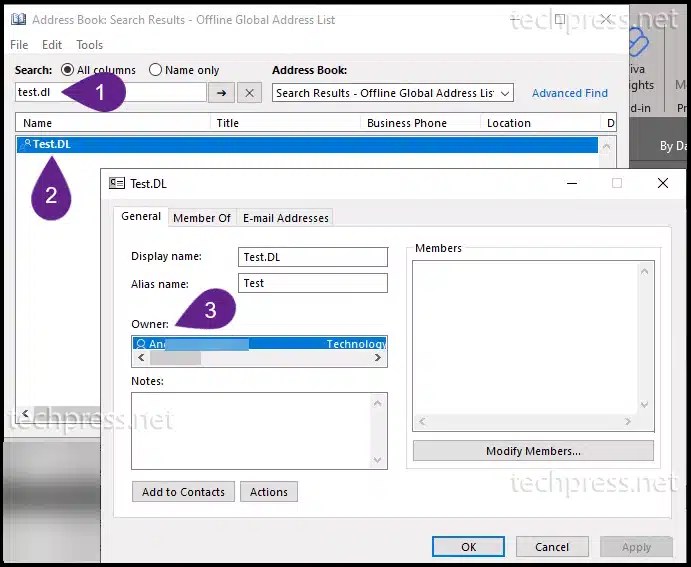The width and height of the screenshot is (691, 567).
Task: Click the Add to Contacts button
Action: (x=183, y=492)
